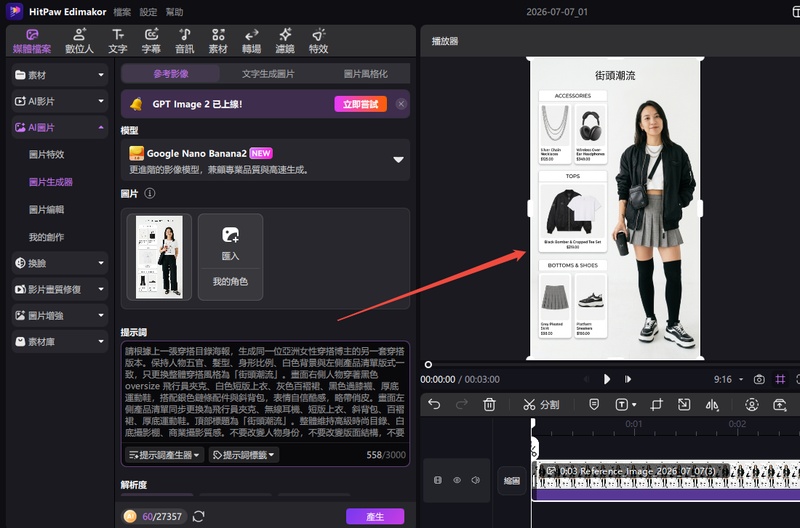Open the 媒體檔案 media tab
The height and width of the screenshot is (528, 800).
(32, 41)
